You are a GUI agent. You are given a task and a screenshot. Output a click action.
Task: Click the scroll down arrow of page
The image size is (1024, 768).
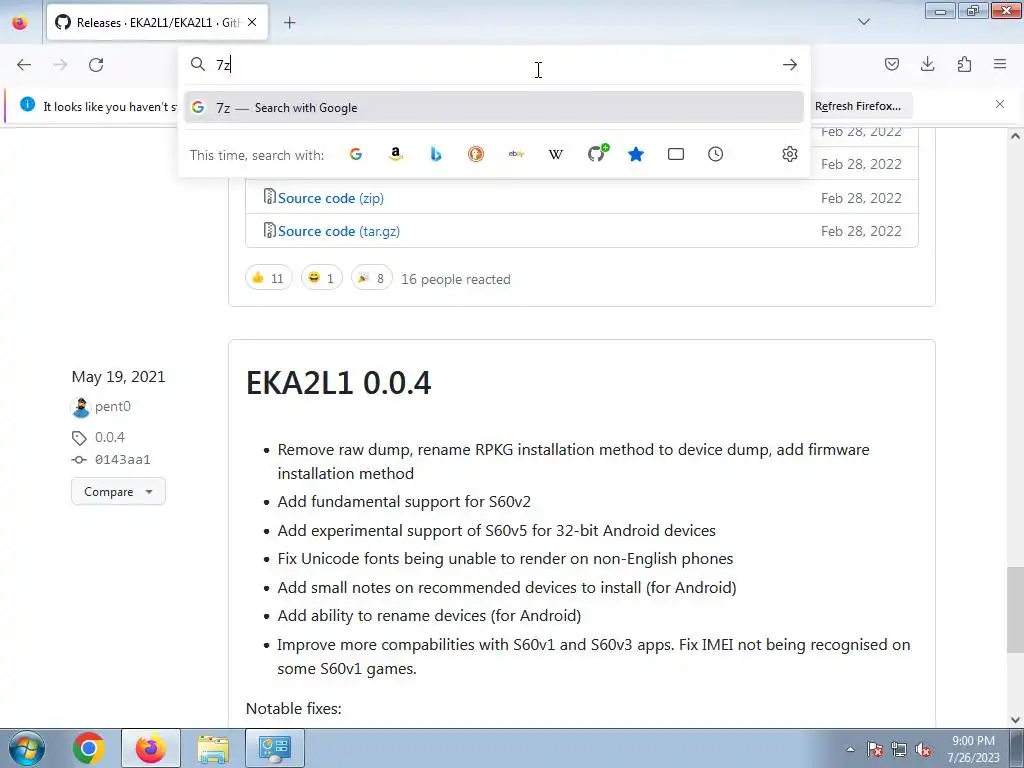coord(1015,720)
